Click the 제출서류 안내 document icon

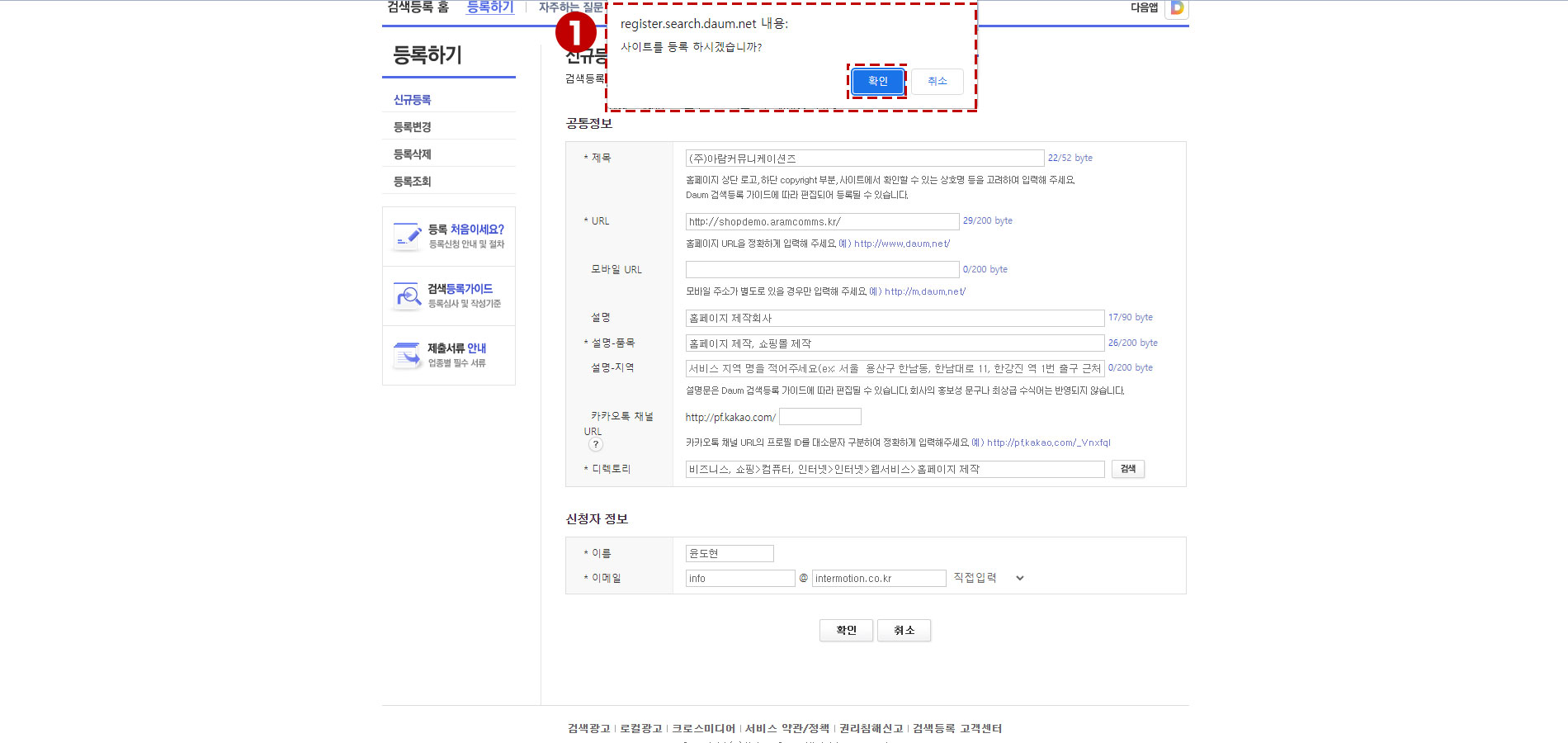[x=408, y=355]
